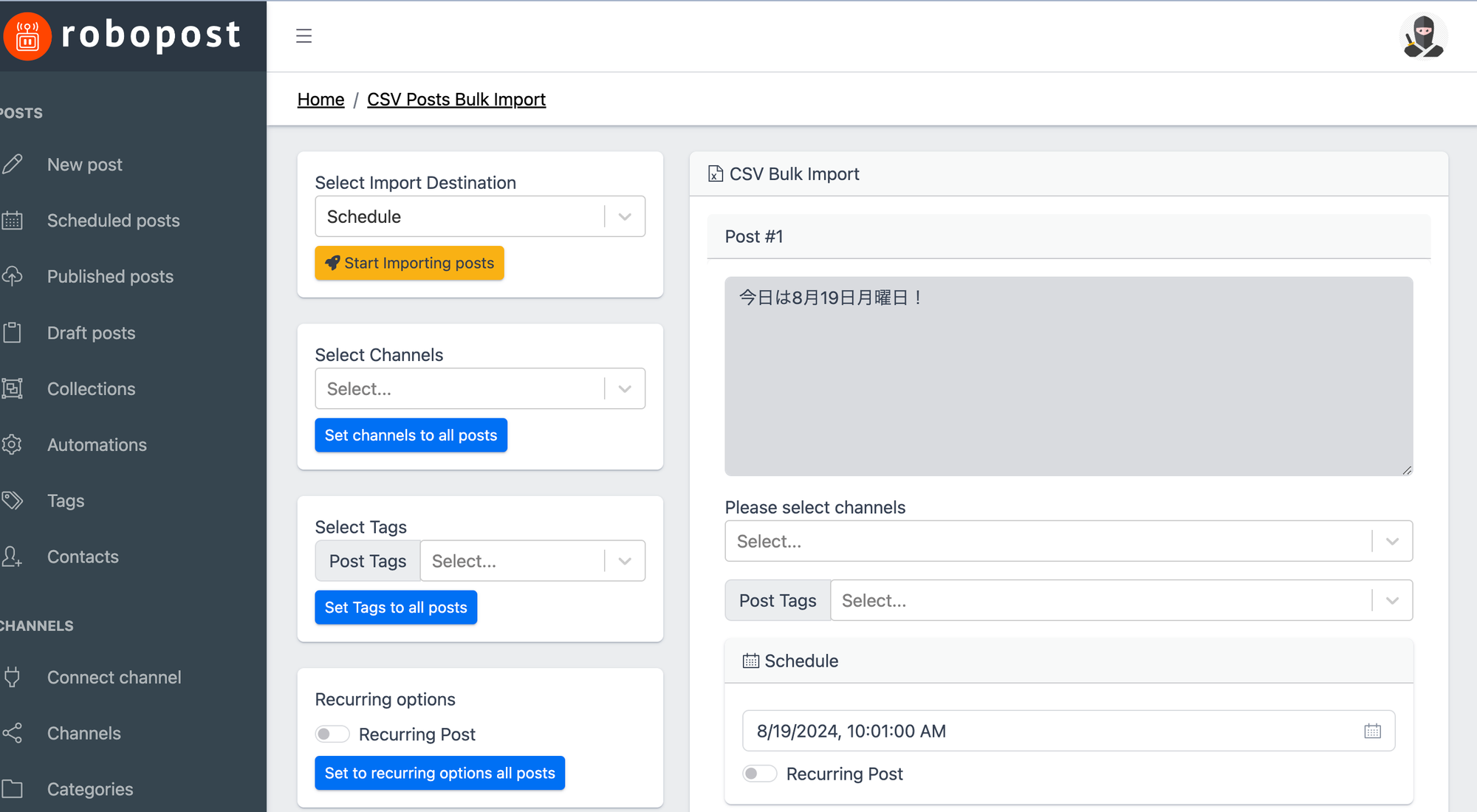Image resolution: width=1477 pixels, height=812 pixels.
Task: Click the Collections icon in sidebar
Action: (x=13, y=388)
